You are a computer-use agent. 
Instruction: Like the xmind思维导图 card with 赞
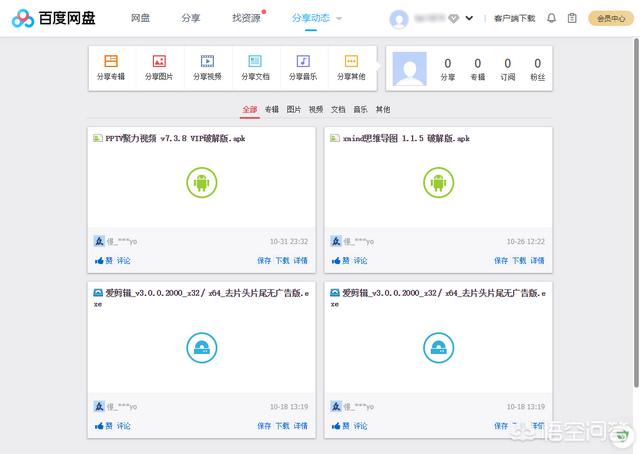pos(340,260)
